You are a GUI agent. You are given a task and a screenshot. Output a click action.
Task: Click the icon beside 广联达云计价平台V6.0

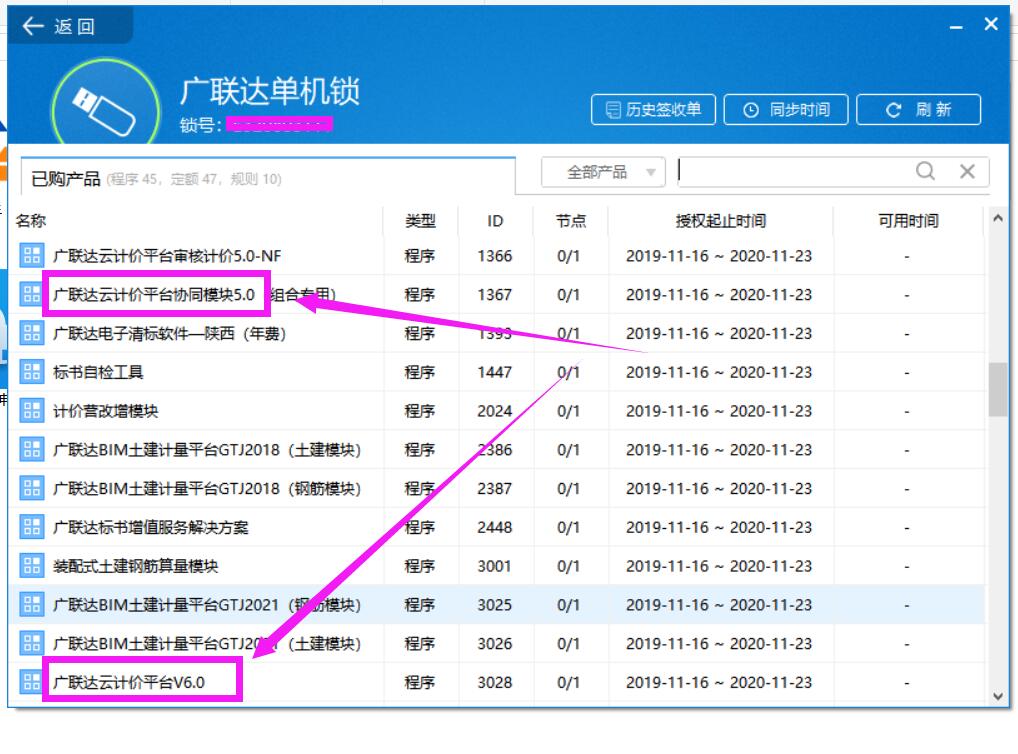click(x=31, y=682)
